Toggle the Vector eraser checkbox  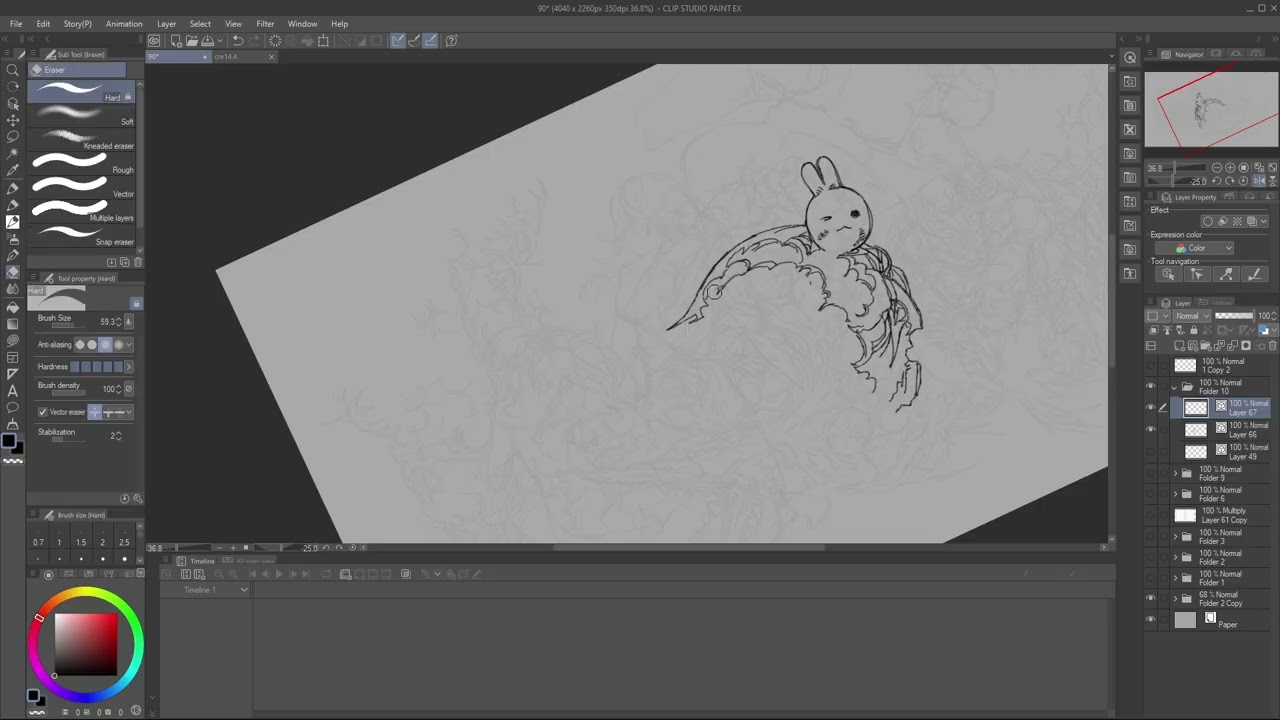(x=43, y=412)
